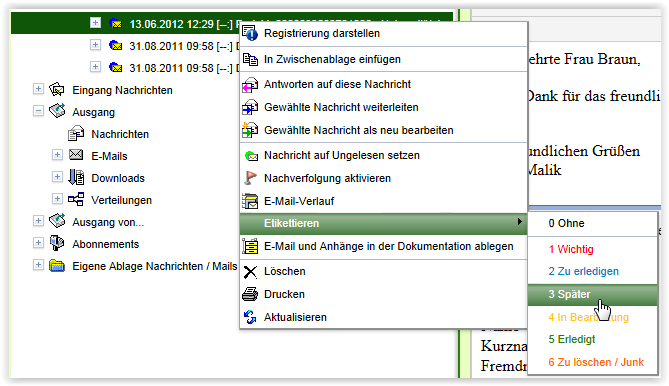Click the documentation filing icon

click(x=250, y=246)
